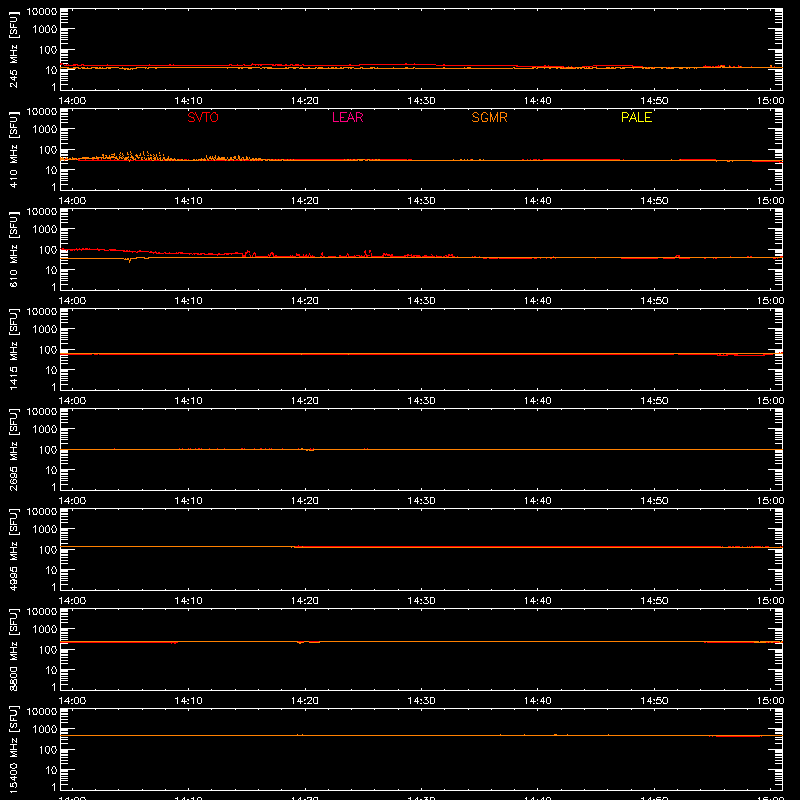
Task: Click the 410 MHz burst activity near 14:05
Action: click(134, 156)
